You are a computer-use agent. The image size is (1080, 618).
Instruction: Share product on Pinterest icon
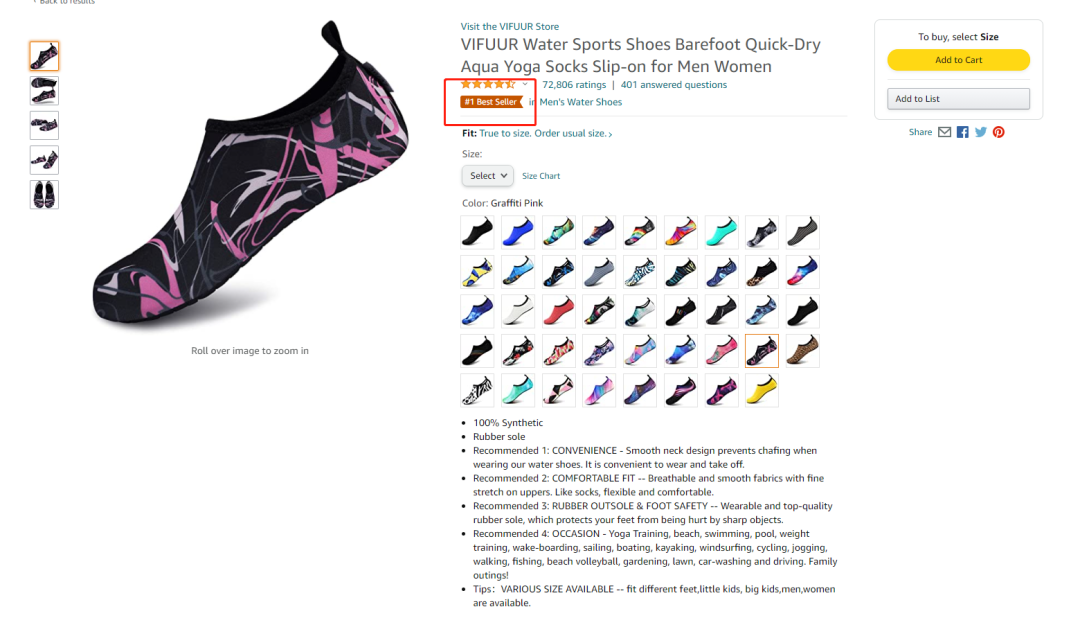pos(999,132)
